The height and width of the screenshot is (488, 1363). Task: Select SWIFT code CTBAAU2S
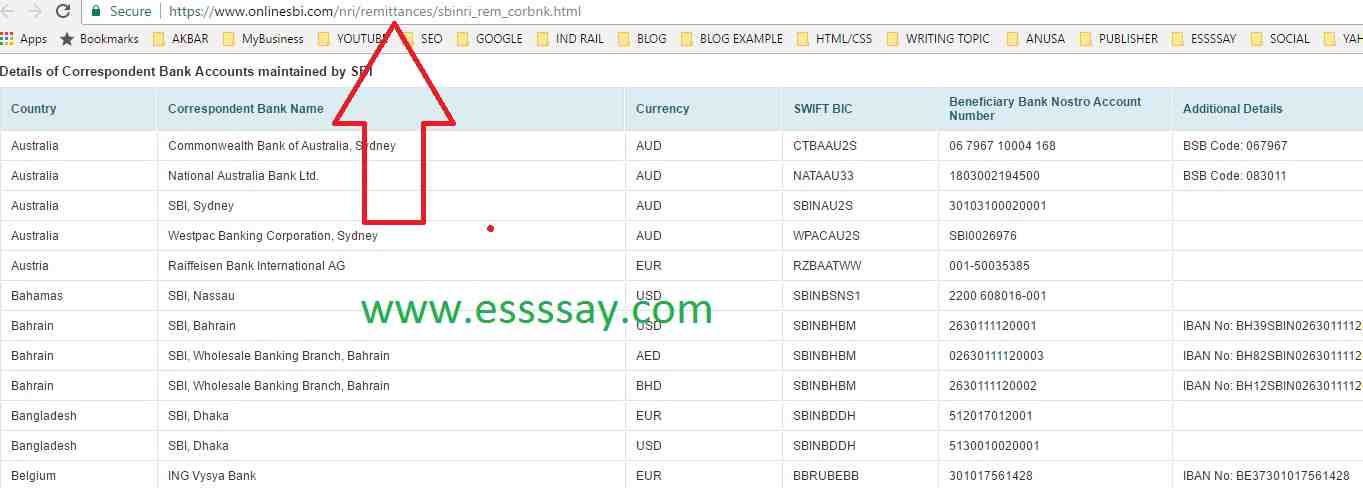826,146
